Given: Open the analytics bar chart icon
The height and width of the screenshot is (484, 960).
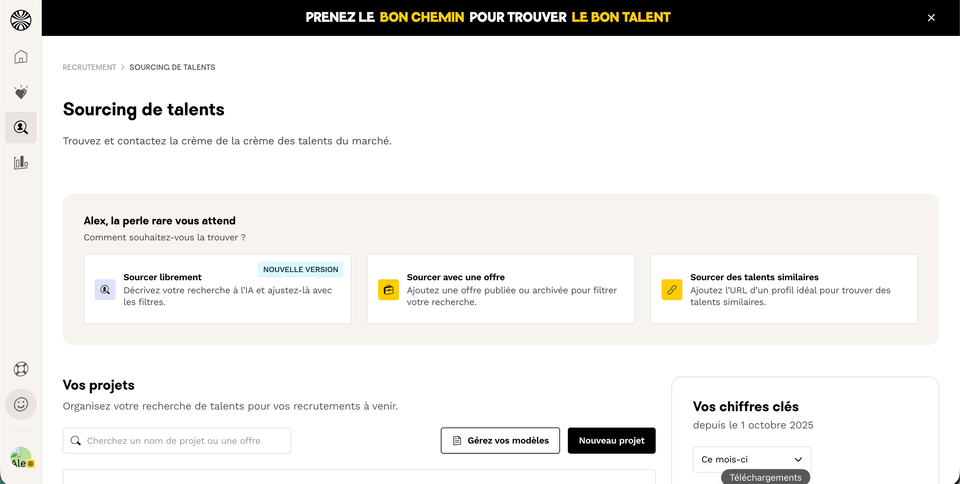Looking at the screenshot, I should 21,162.
